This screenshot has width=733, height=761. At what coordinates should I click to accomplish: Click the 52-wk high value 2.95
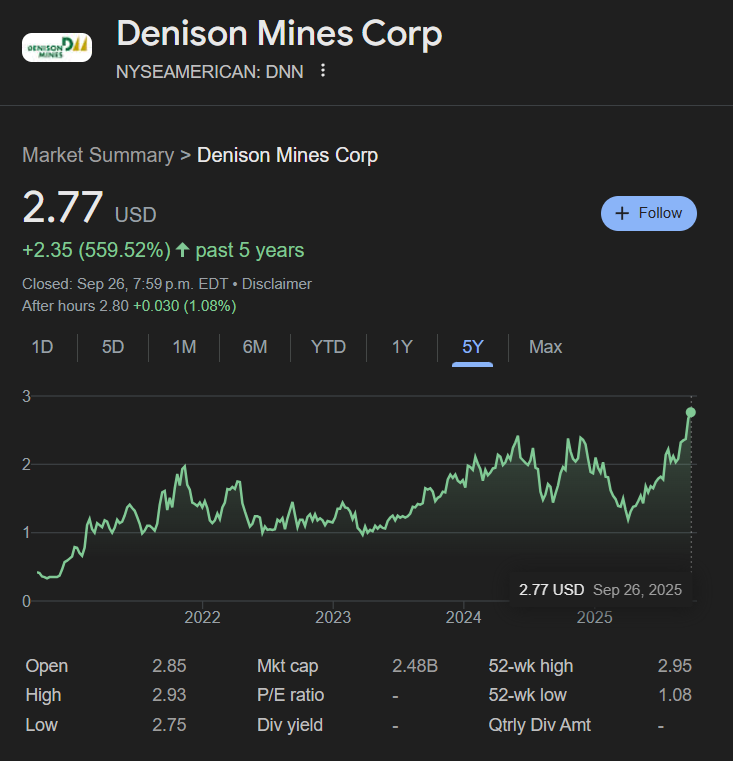point(674,666)
